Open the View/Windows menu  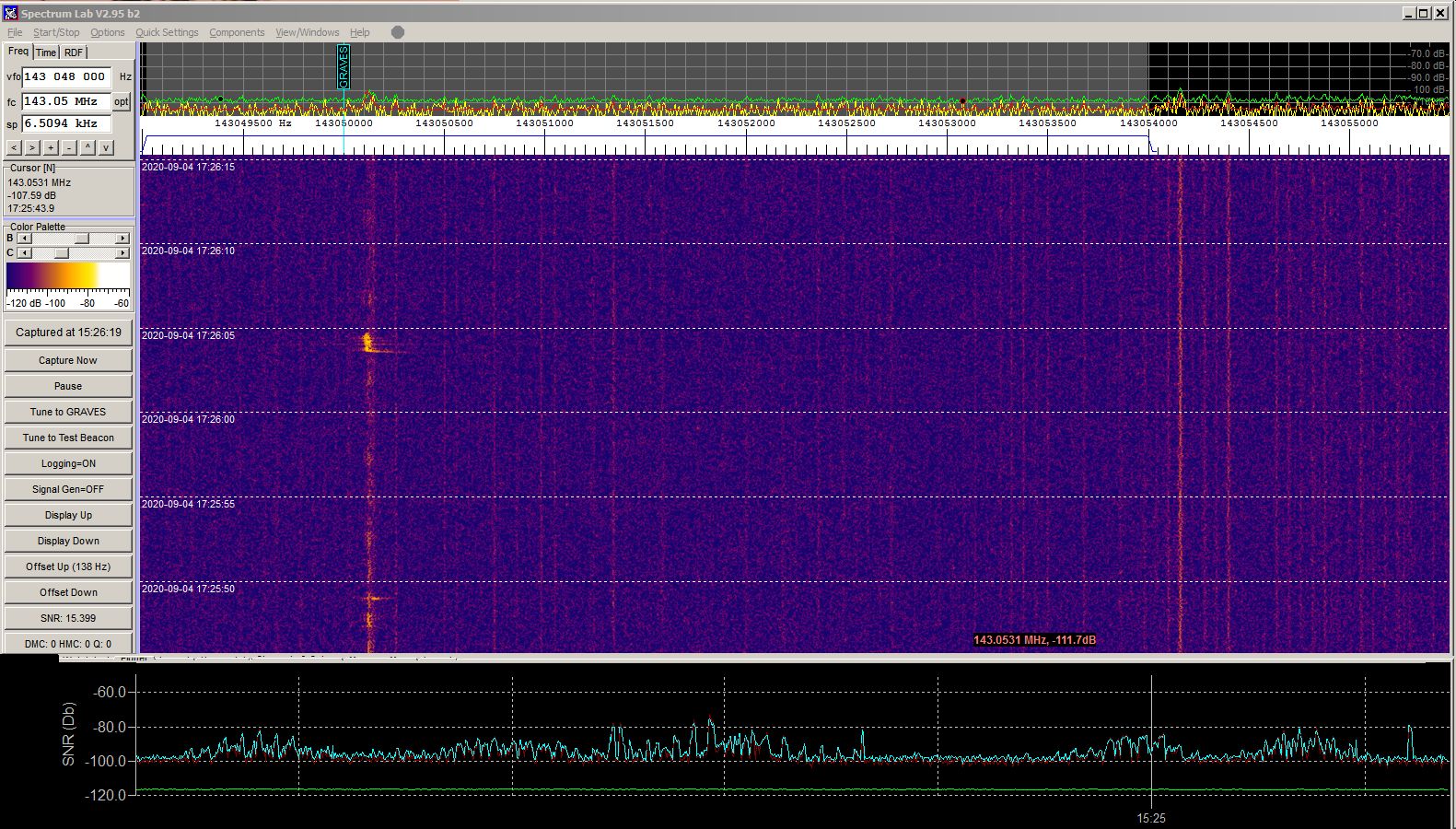pyautogui.click(x=308, y=32)
